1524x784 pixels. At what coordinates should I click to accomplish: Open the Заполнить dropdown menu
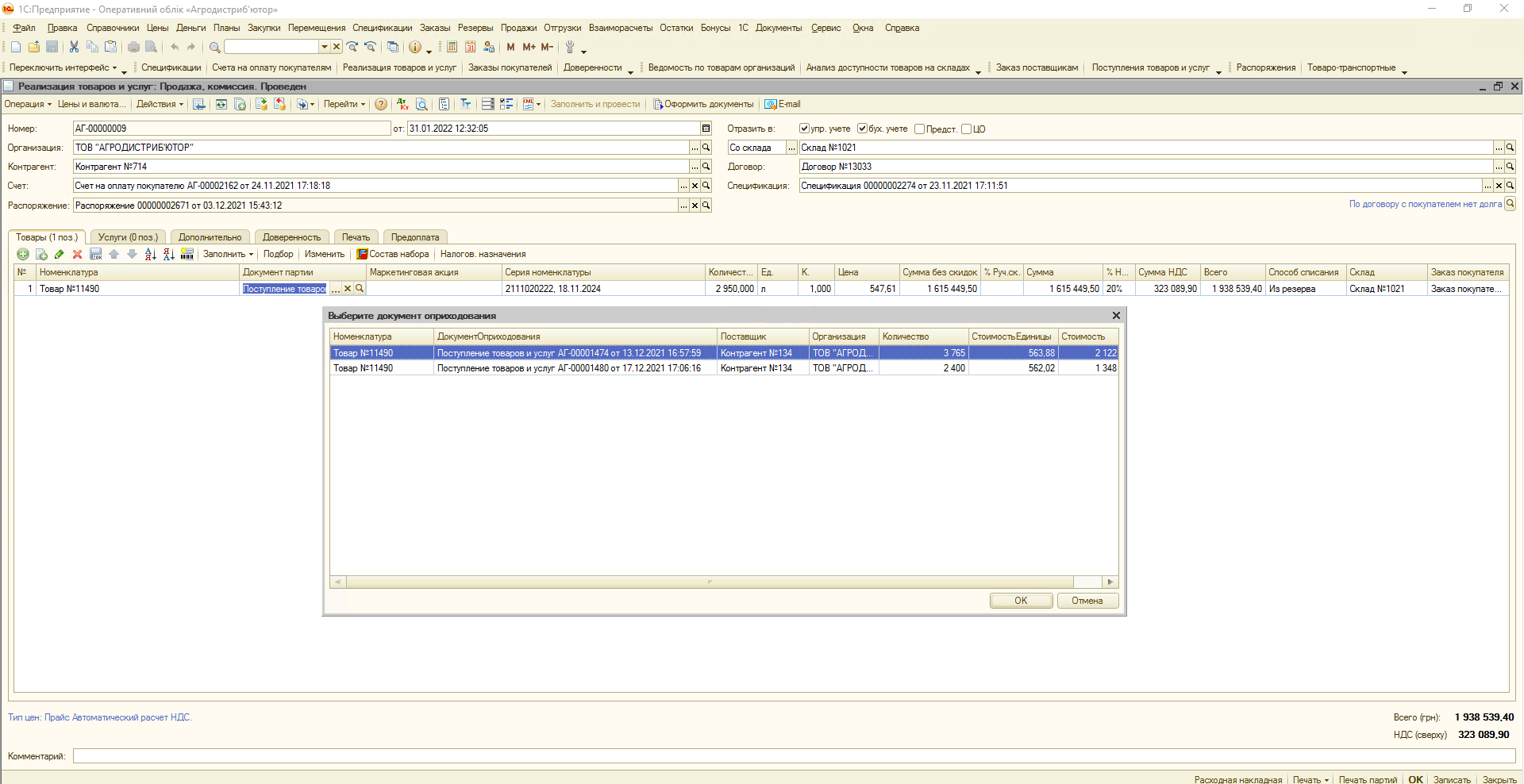click(x=228, y=254)
